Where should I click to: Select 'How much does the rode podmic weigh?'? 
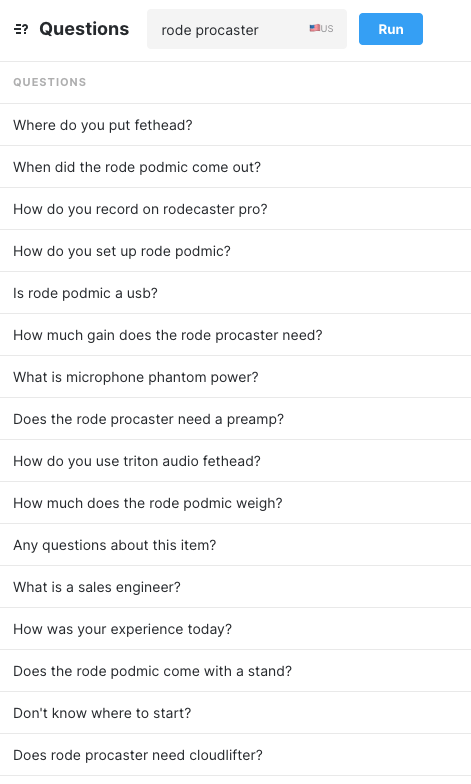pos(236,503)
